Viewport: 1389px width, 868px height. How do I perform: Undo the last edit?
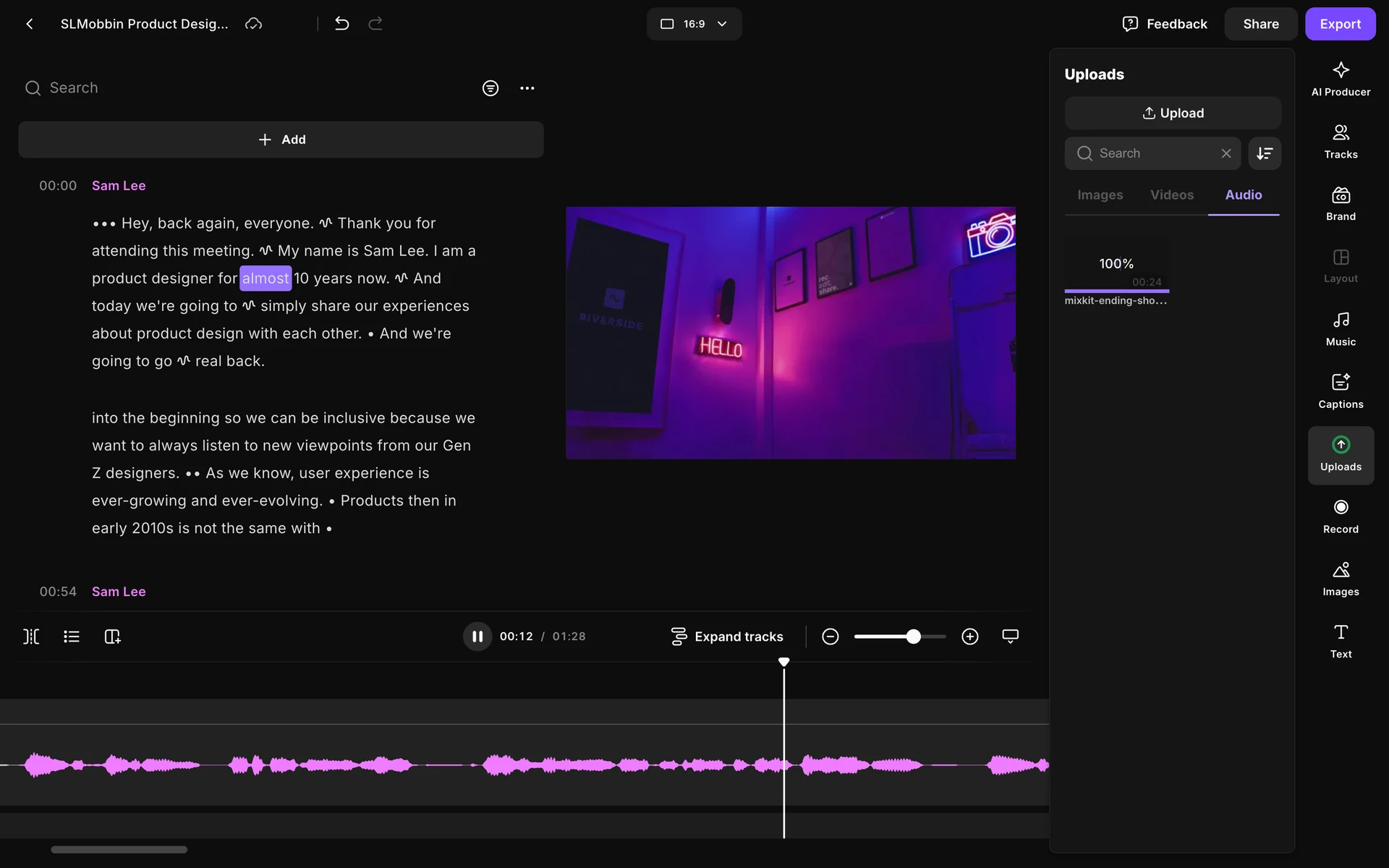342,24
